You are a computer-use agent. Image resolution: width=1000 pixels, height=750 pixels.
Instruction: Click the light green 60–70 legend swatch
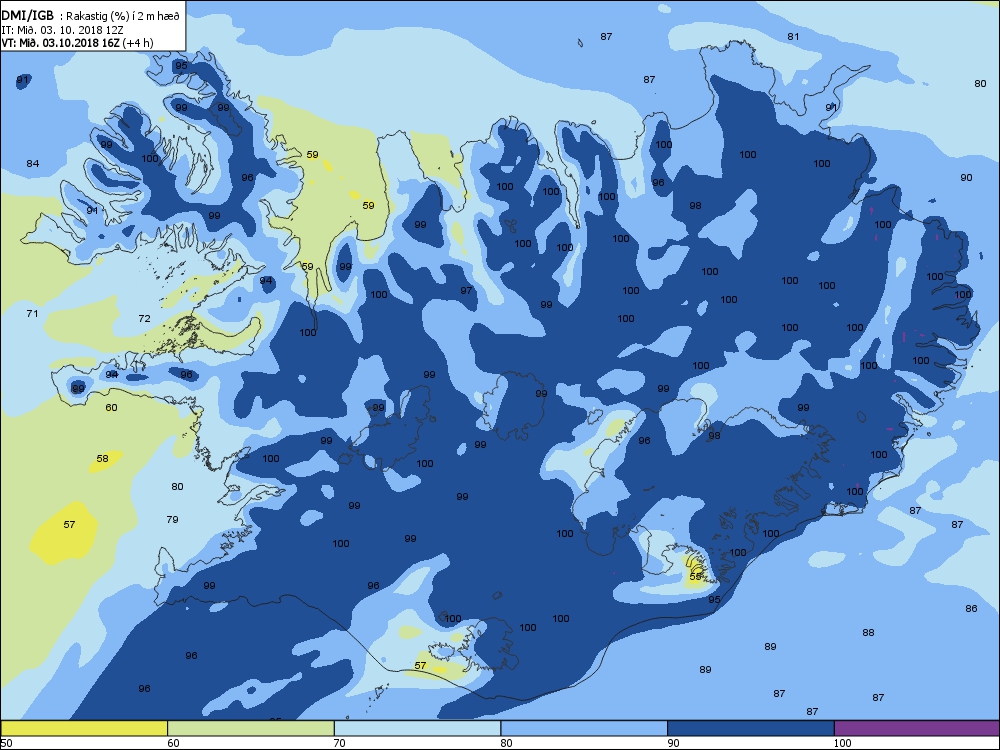pos(251,728)
